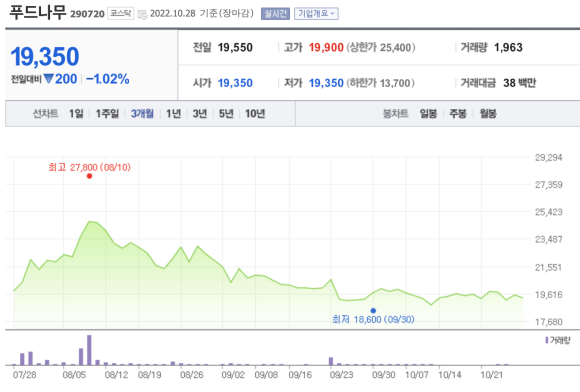The image size is (580, 392).
Task: Open the 기업개요 dropdown
Action: pyautogui.click(x=316, y=14)
